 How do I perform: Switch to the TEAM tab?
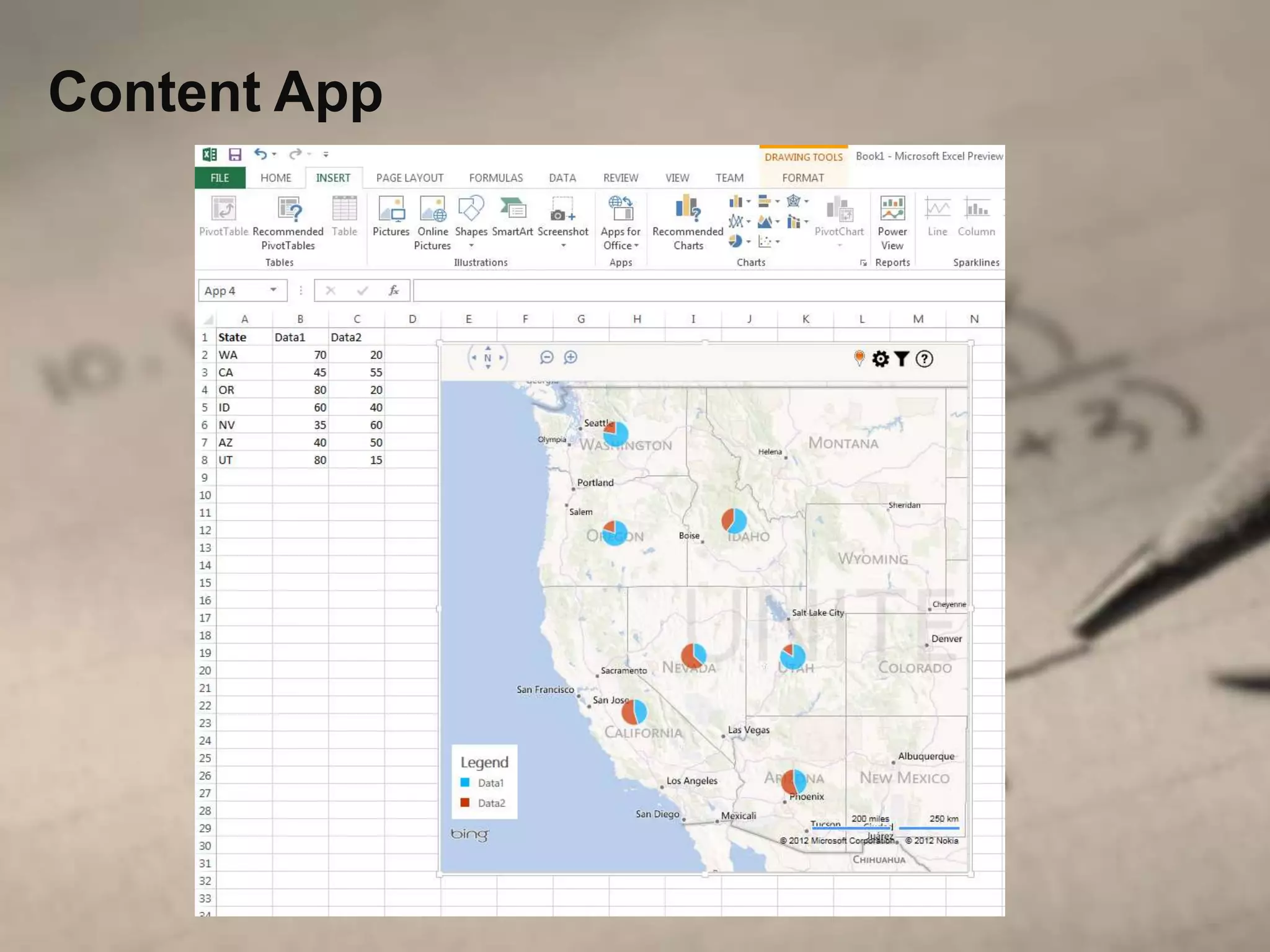coord(729,178)
